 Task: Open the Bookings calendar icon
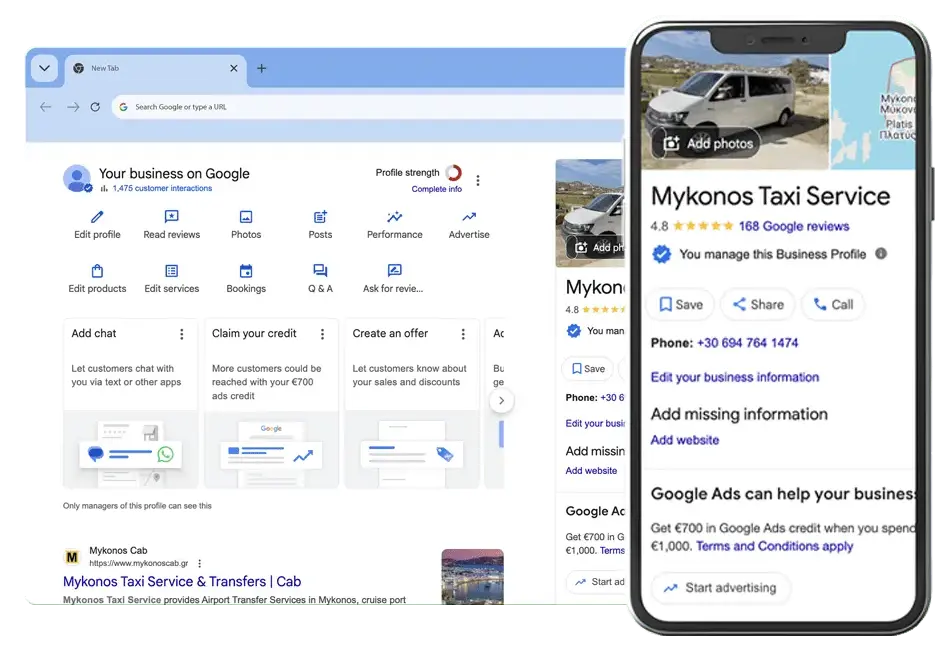[x=246, y=271]
